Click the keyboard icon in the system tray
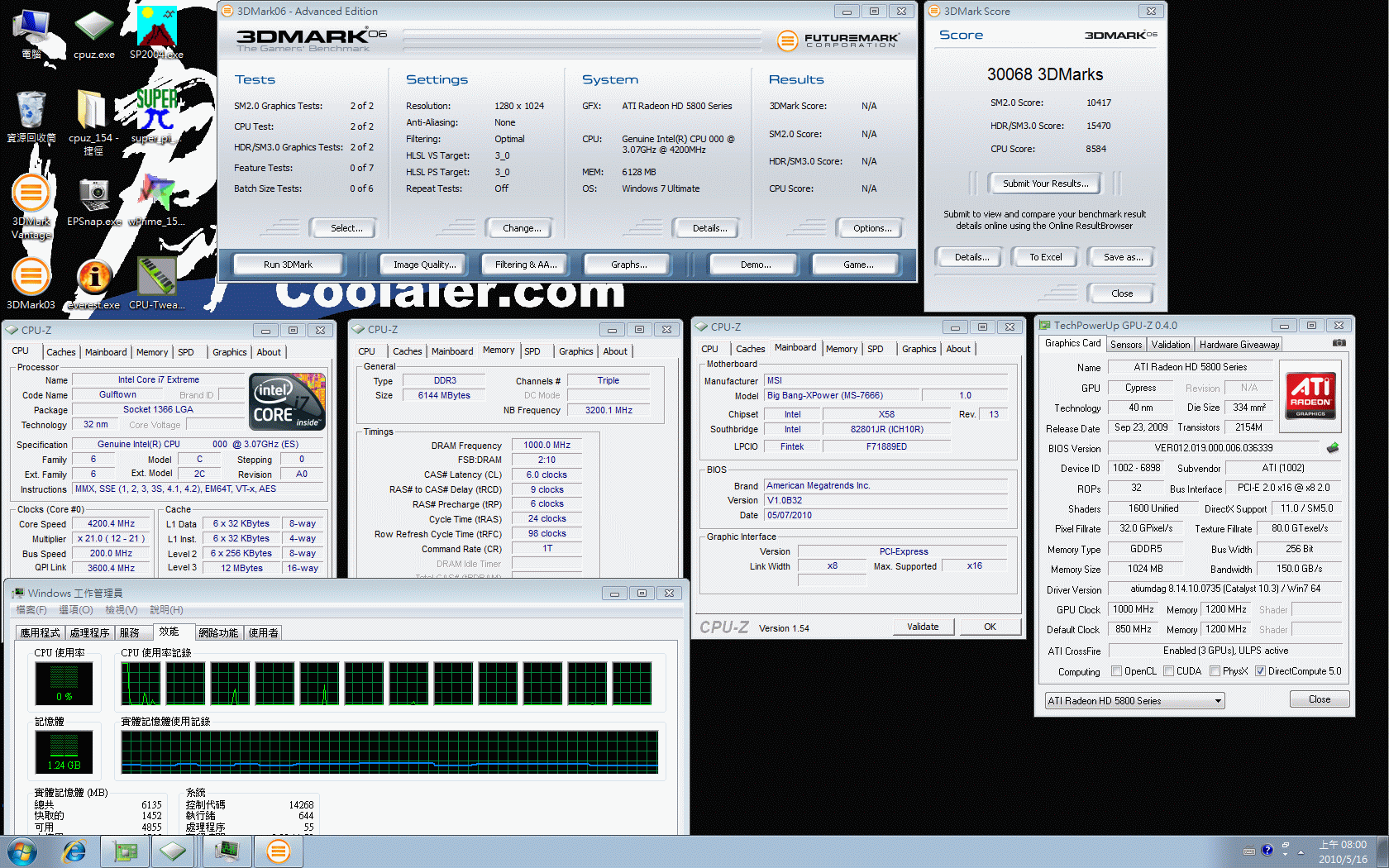1389x868 pixels. pos(1249,851)
